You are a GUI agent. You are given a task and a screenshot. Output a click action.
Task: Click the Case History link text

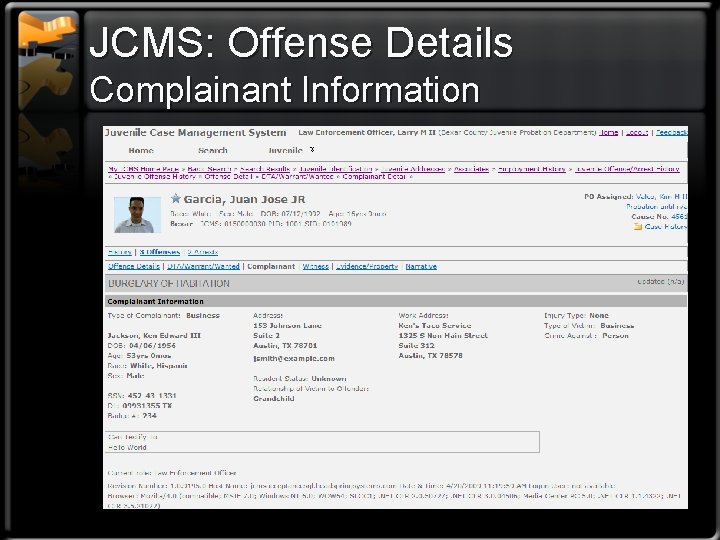pyautogui.click(x=666, y=226)
